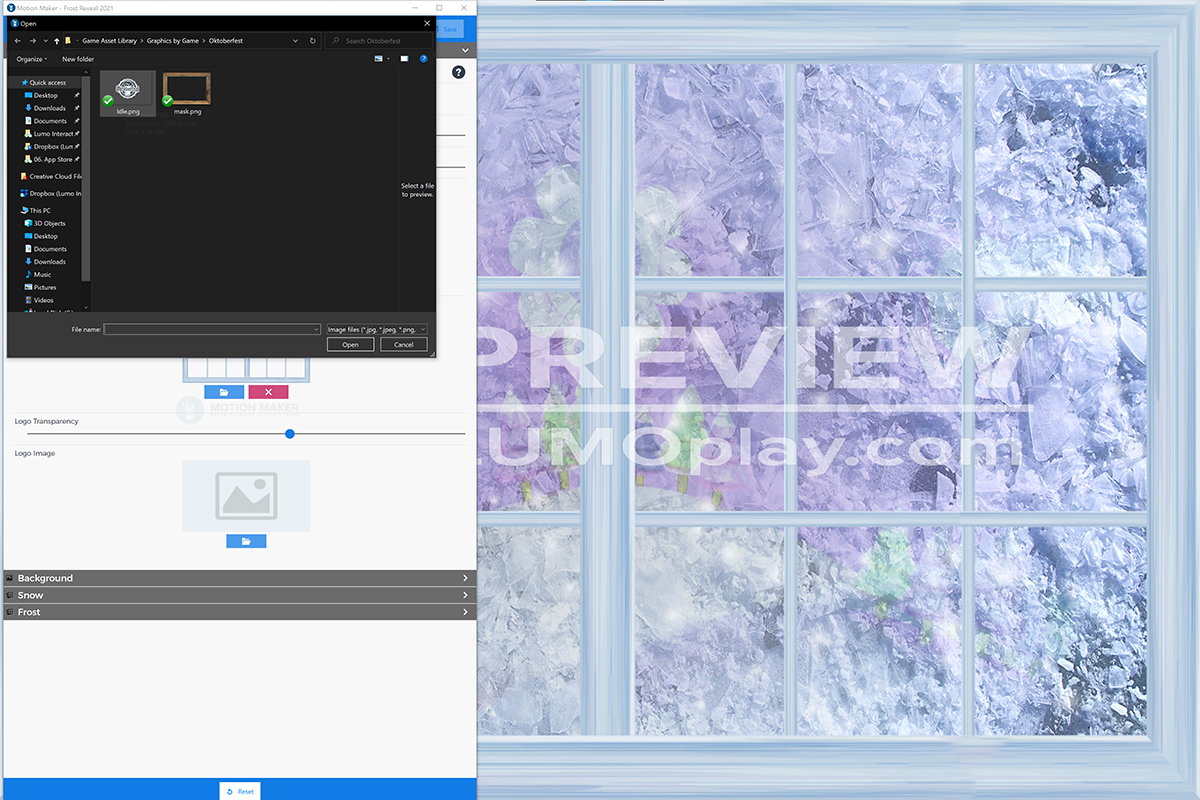The height and width of the screenshot is (800, 1200).
Task: Expand the Frost section
Action: (x=240, y=612)
